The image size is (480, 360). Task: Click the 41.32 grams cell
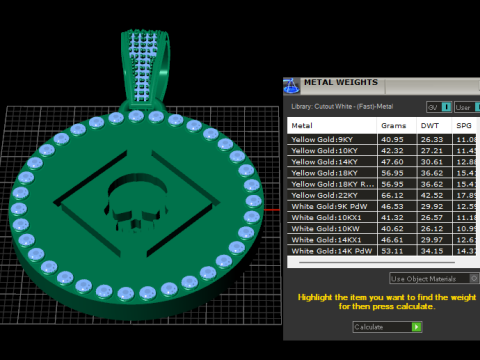tap(397, 218)
